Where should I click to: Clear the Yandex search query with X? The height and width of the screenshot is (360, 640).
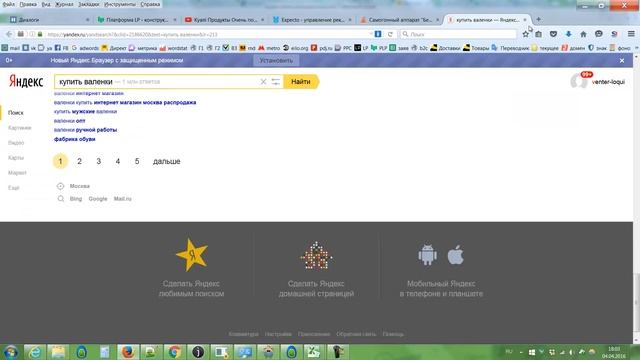click(263, 82)
